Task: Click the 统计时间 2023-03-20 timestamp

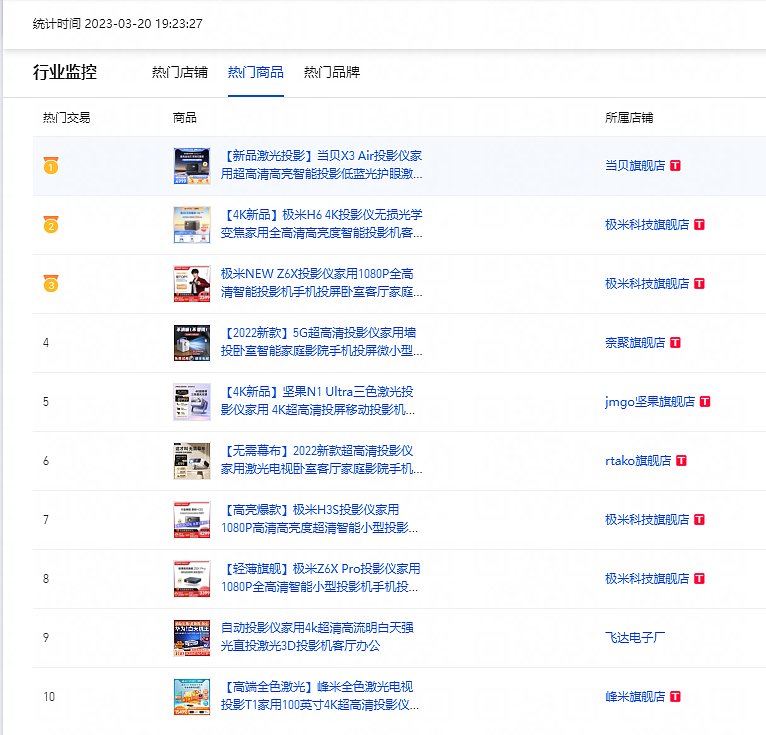Action: (x=117, y=23)
